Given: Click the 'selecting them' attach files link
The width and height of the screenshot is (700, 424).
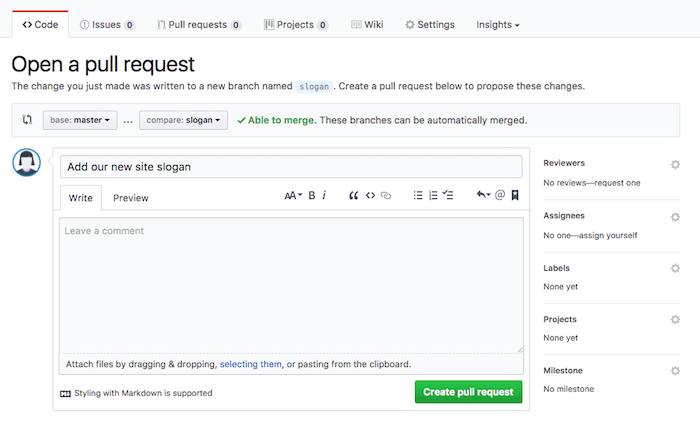Looking at the screenshot, I should click(250, 364).
